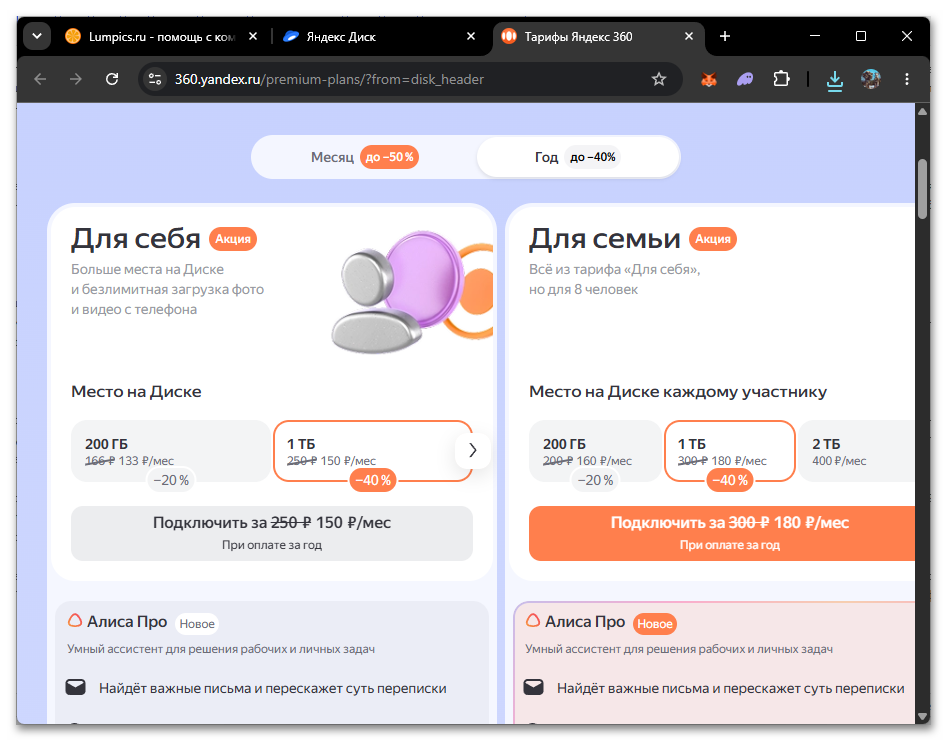Viewport: 947px width, 741px height.
Task: Switch billing period to Месяц
Action: click(x=364, y=157)
